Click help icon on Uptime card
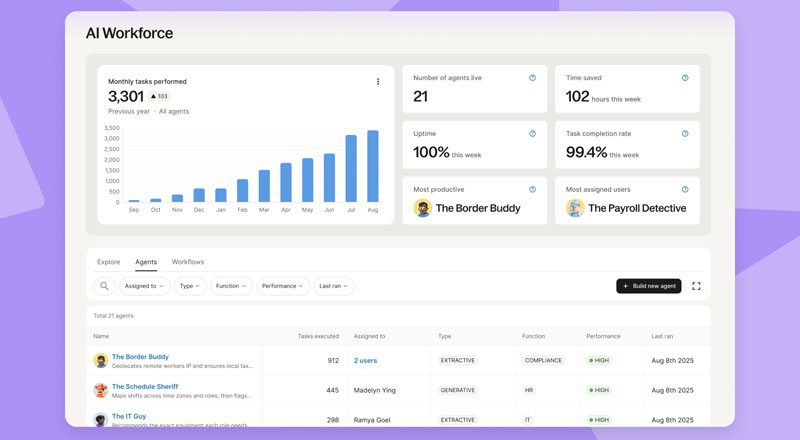The image size is (800, 440). click(x=532, y=134)
